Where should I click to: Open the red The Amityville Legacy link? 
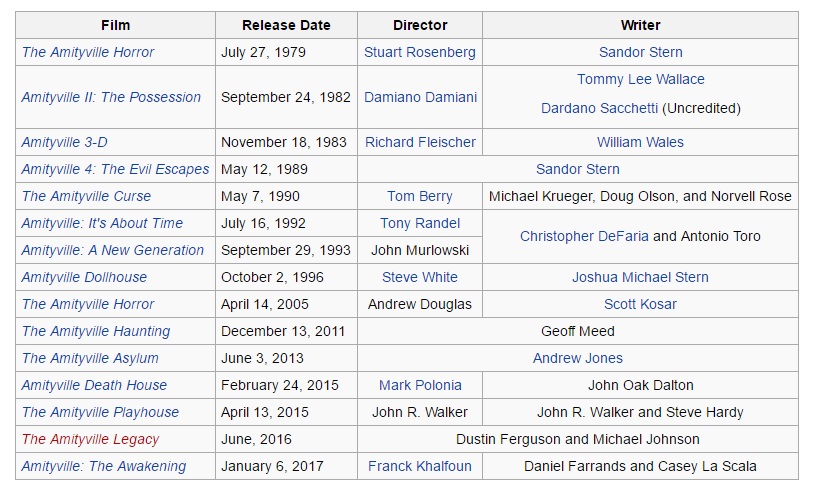pos(90,439)
